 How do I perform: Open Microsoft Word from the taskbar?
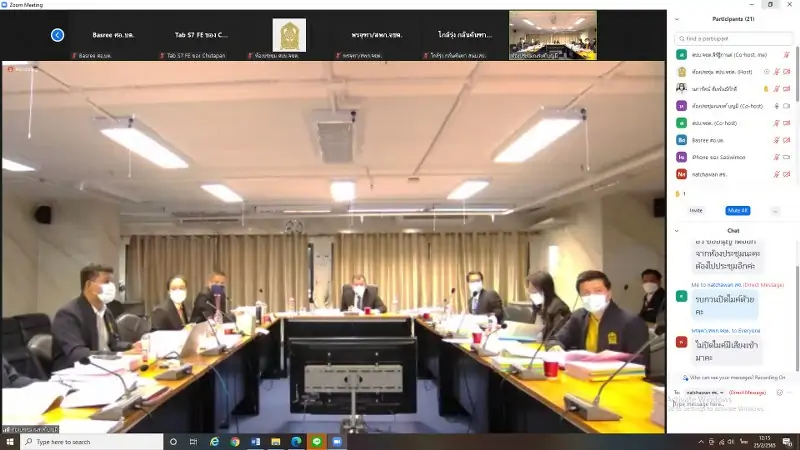(x=255, y=442)
